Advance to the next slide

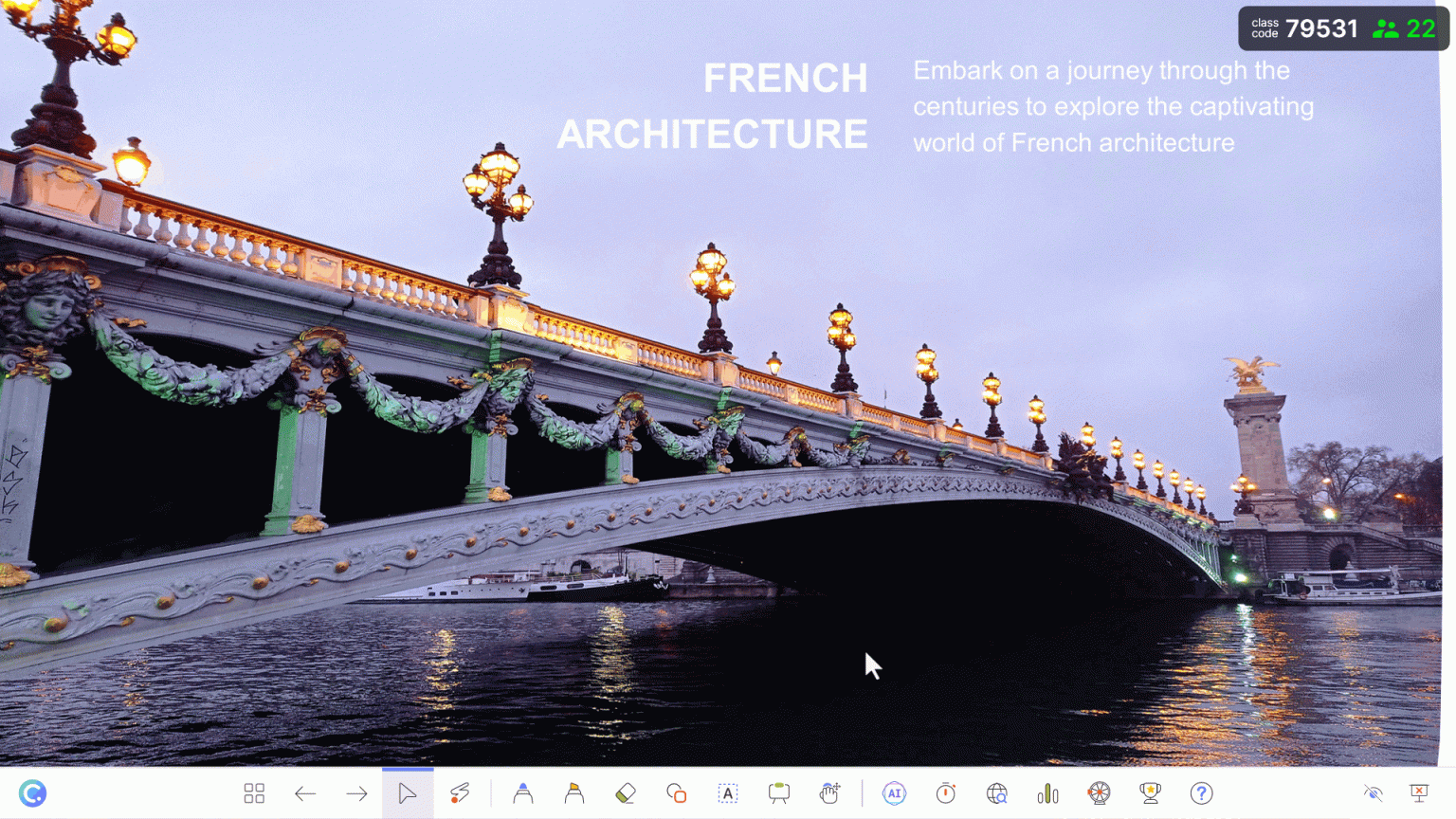[x=356, y=793]
